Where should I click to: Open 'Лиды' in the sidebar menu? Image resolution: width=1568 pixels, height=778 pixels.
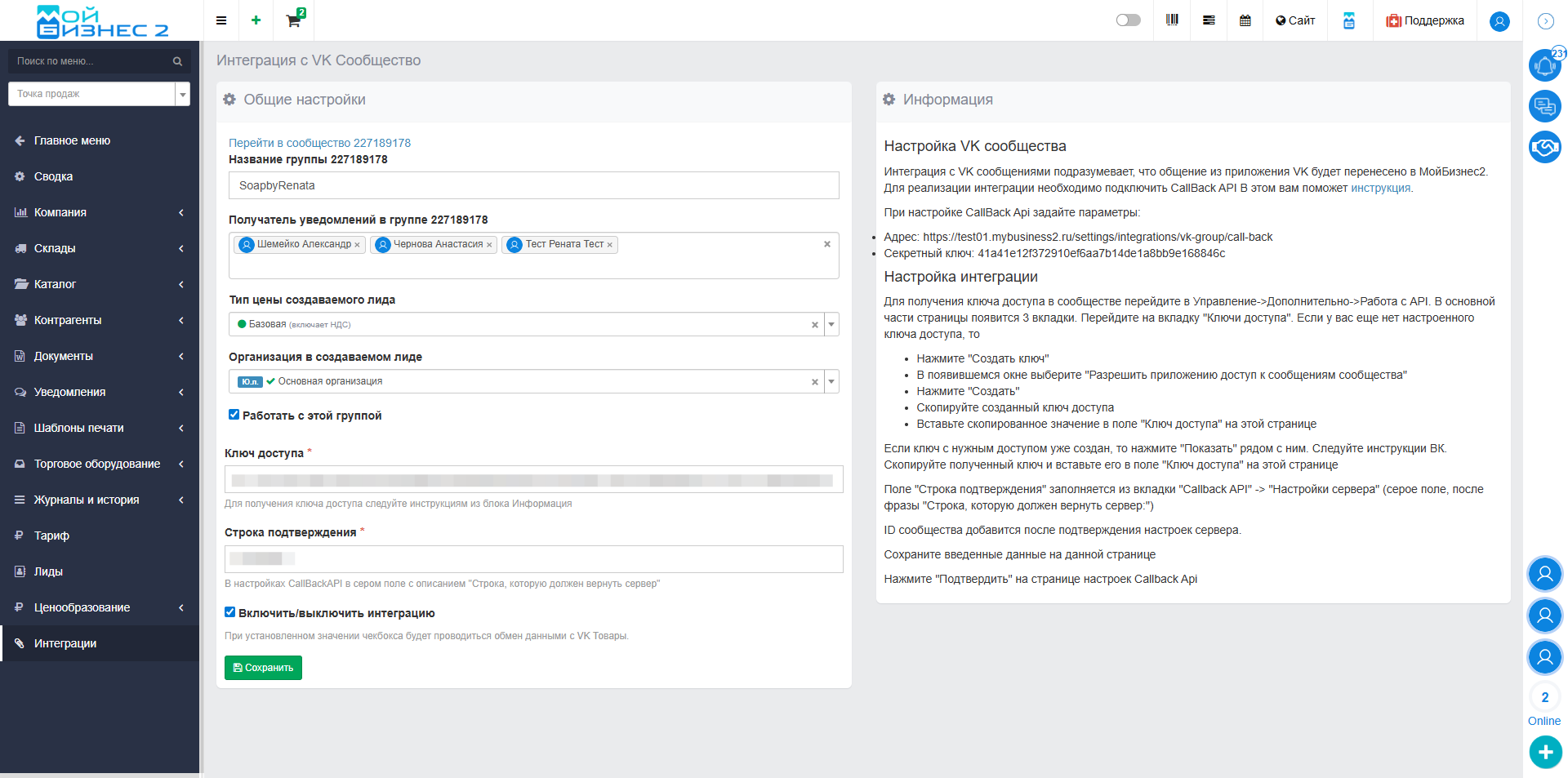click(x=48, y=571)
